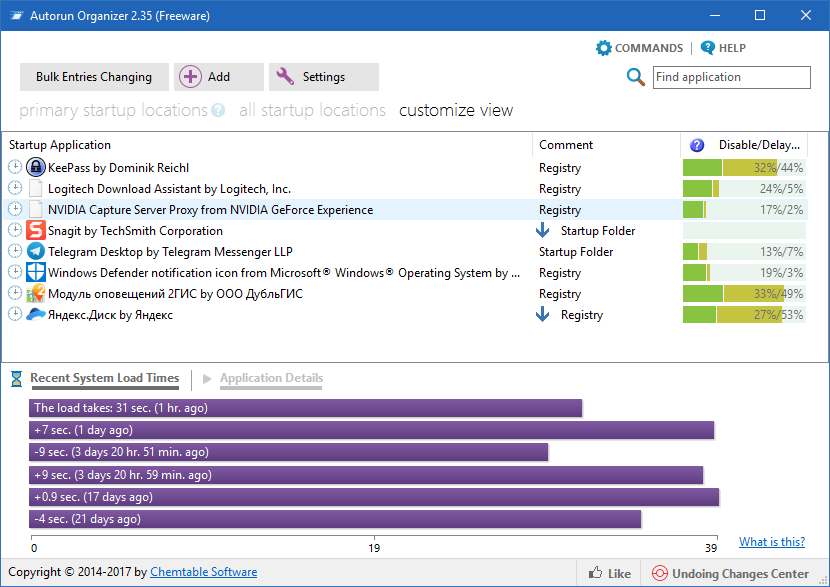Select 'The load takes: 31 sec.' bar

tap(305, 408)
